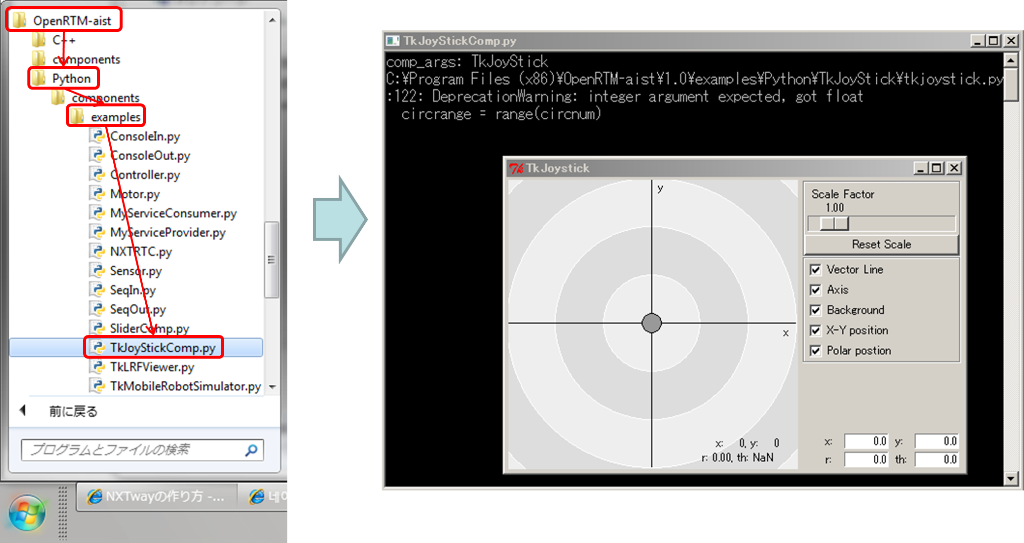
Task: Click the TkMobileRobotSimulator.py file icon
Action: pos(97,386)
